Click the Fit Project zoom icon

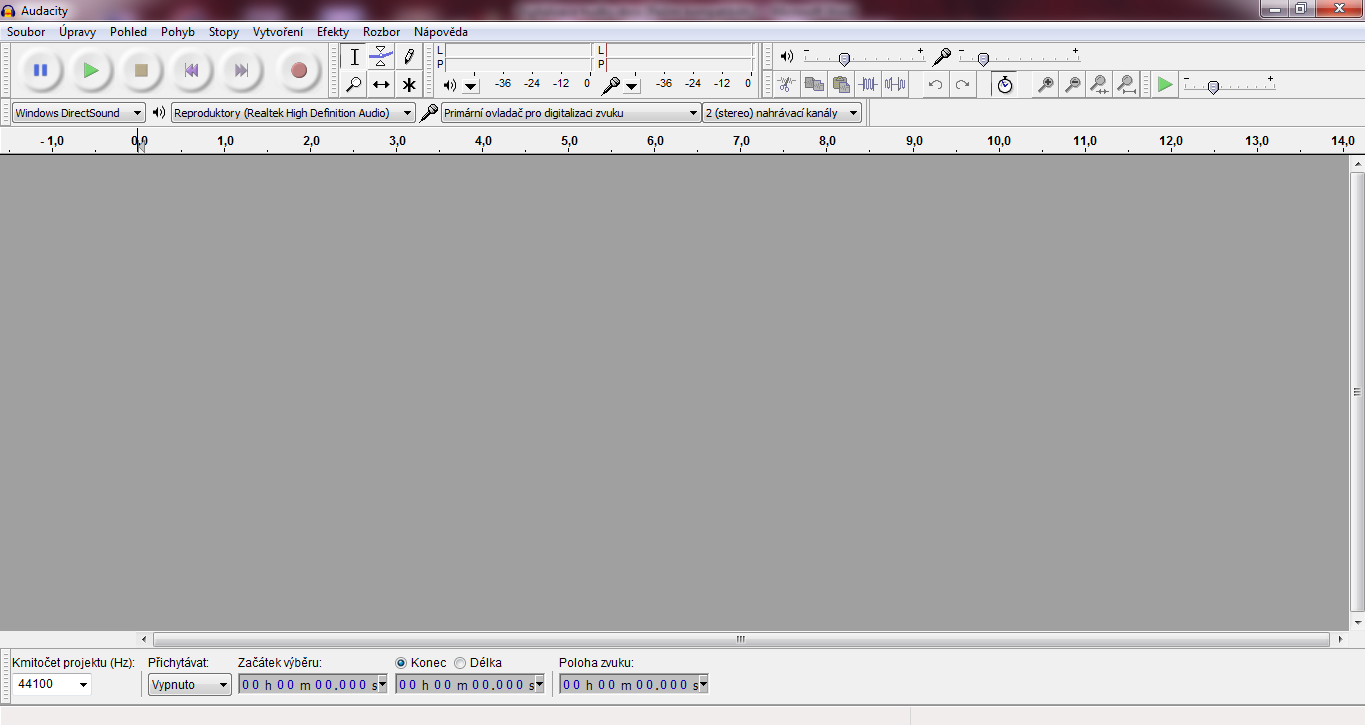1126,85
